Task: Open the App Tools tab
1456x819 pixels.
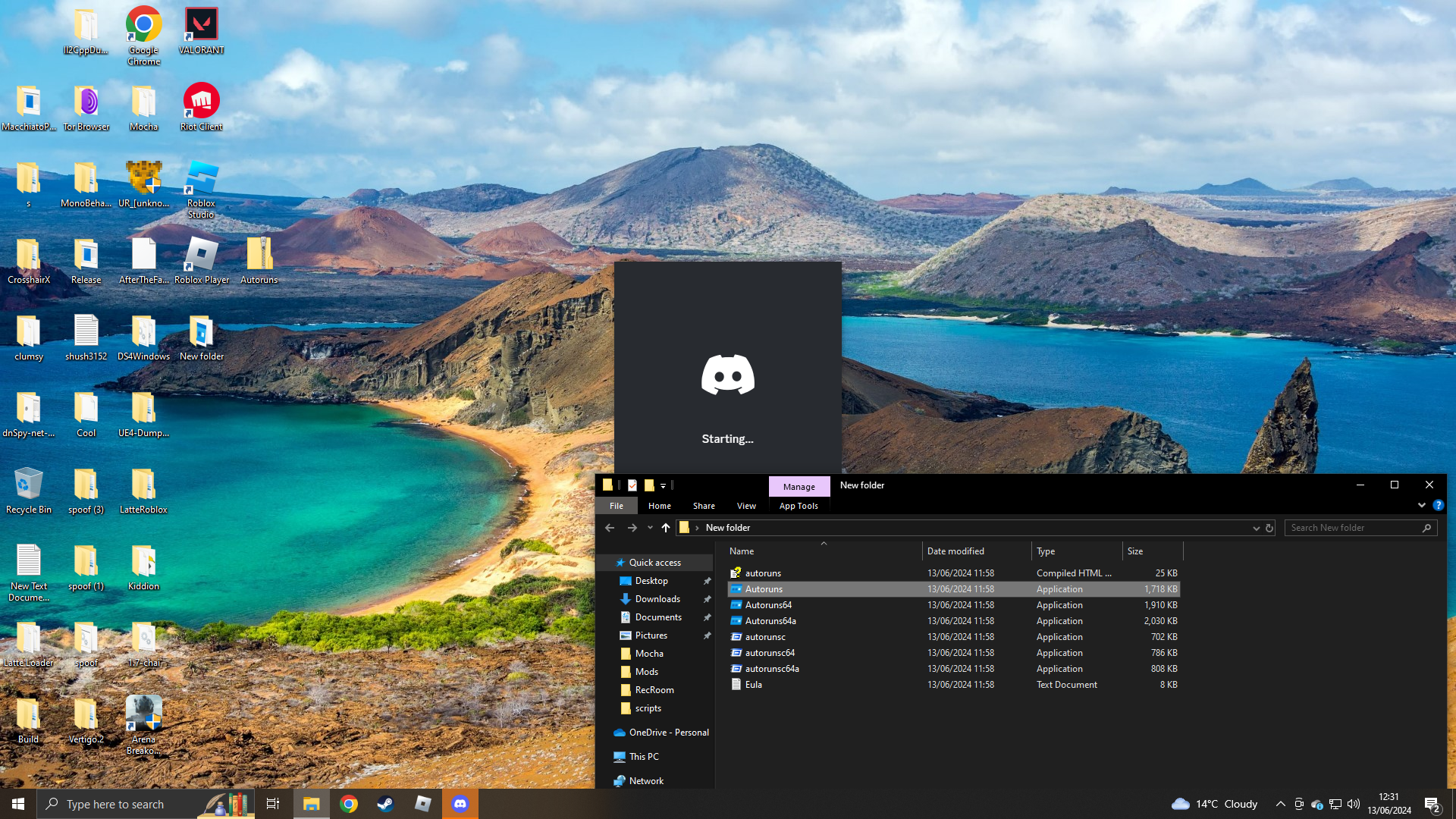Action: pyautogui.click(x=799, y=506)
